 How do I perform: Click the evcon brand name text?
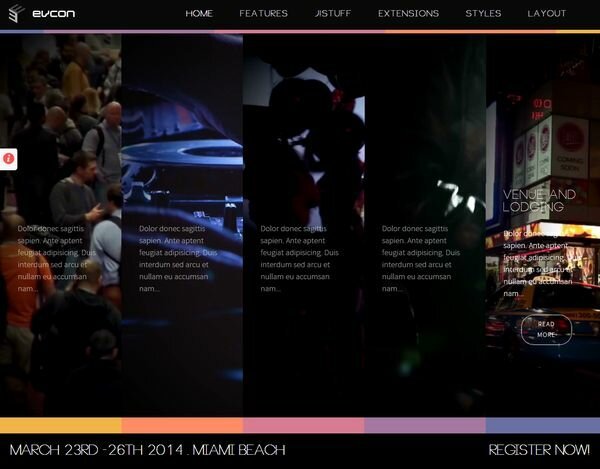tap(53, 14)
